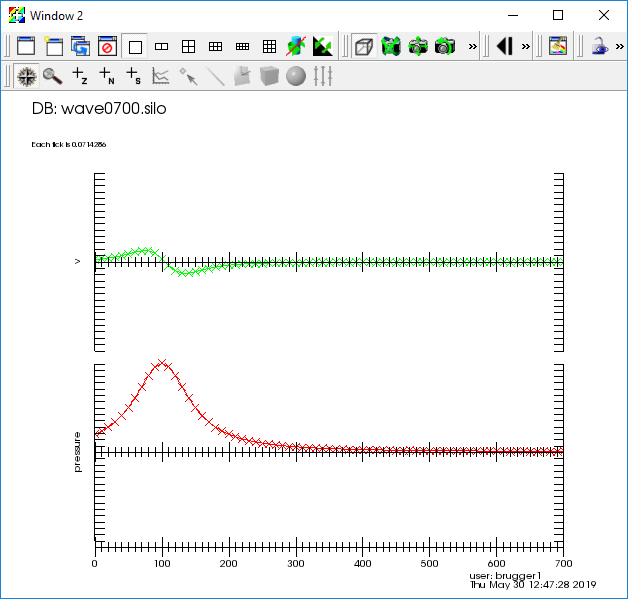Clone the current window
Image resolution: width=628 pixels, height=599 pixels.
(x=80, y=46)
